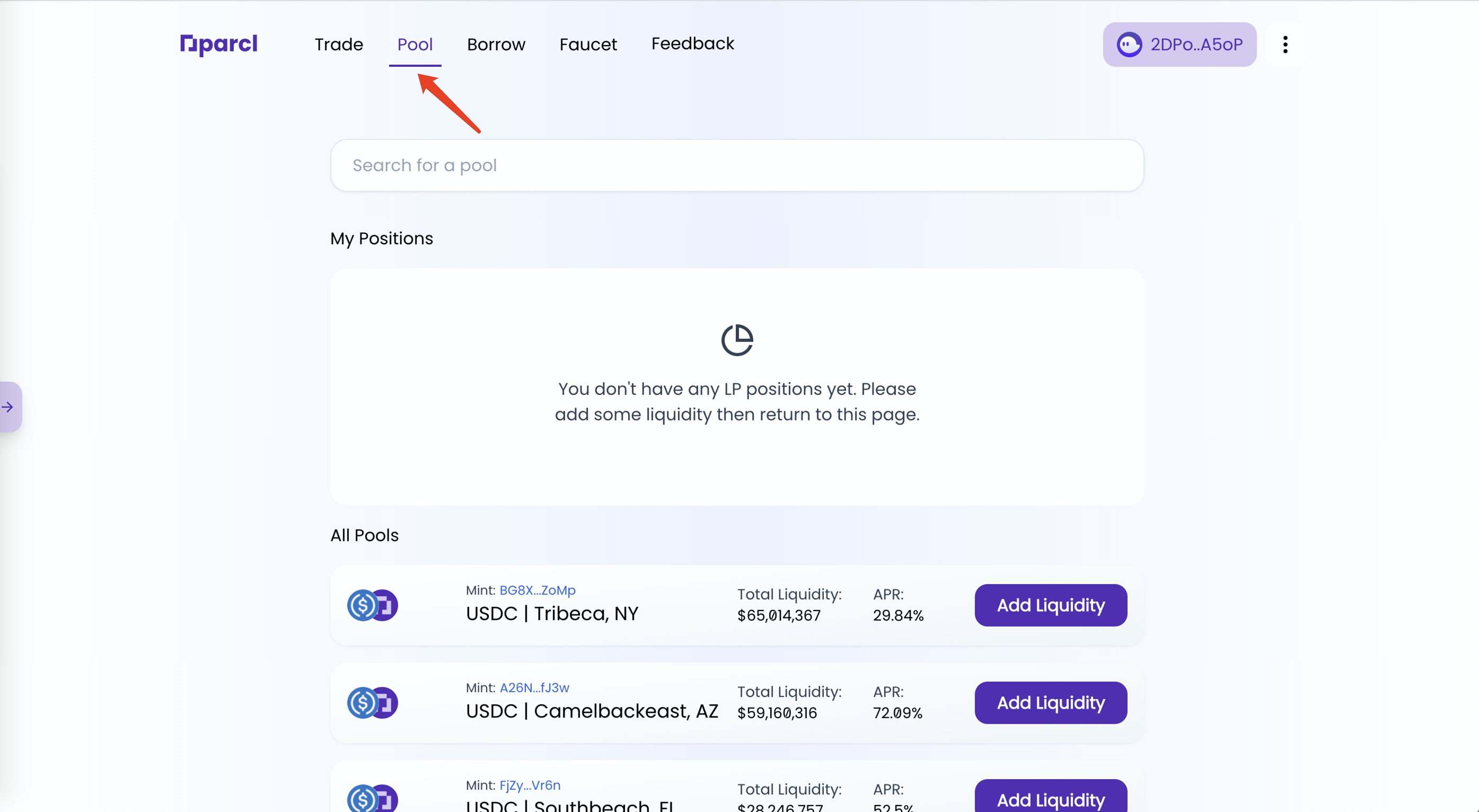Click the pie chart icon in My Positions

click(x=737, y=340)
